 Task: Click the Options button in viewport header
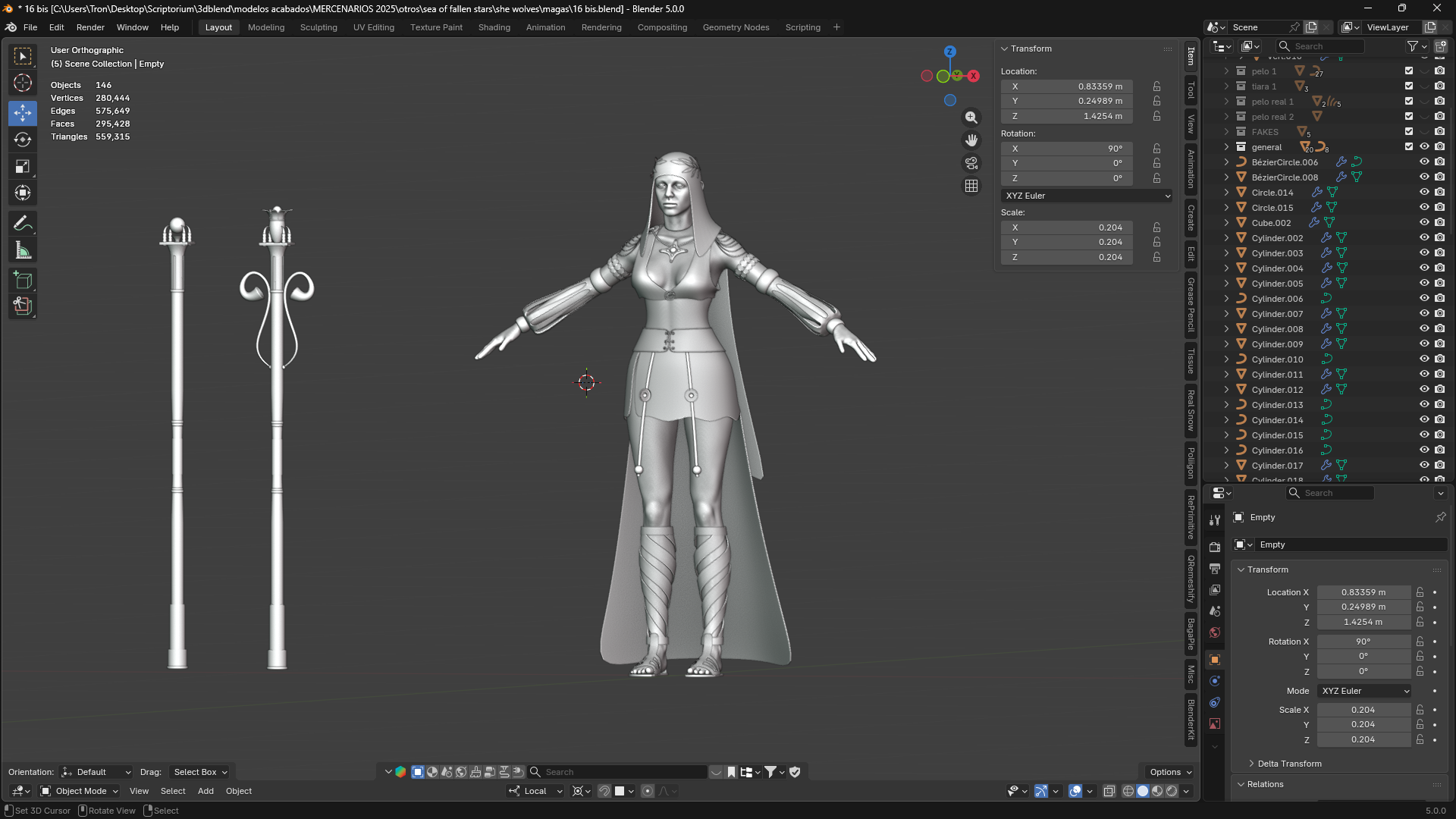[x=1171, y=772]
